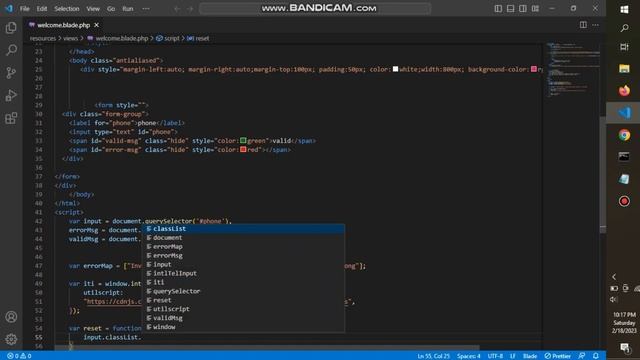Choose reset from the suggestion list
The height and width of the screenshot is (360, 640).
point(243,300)
